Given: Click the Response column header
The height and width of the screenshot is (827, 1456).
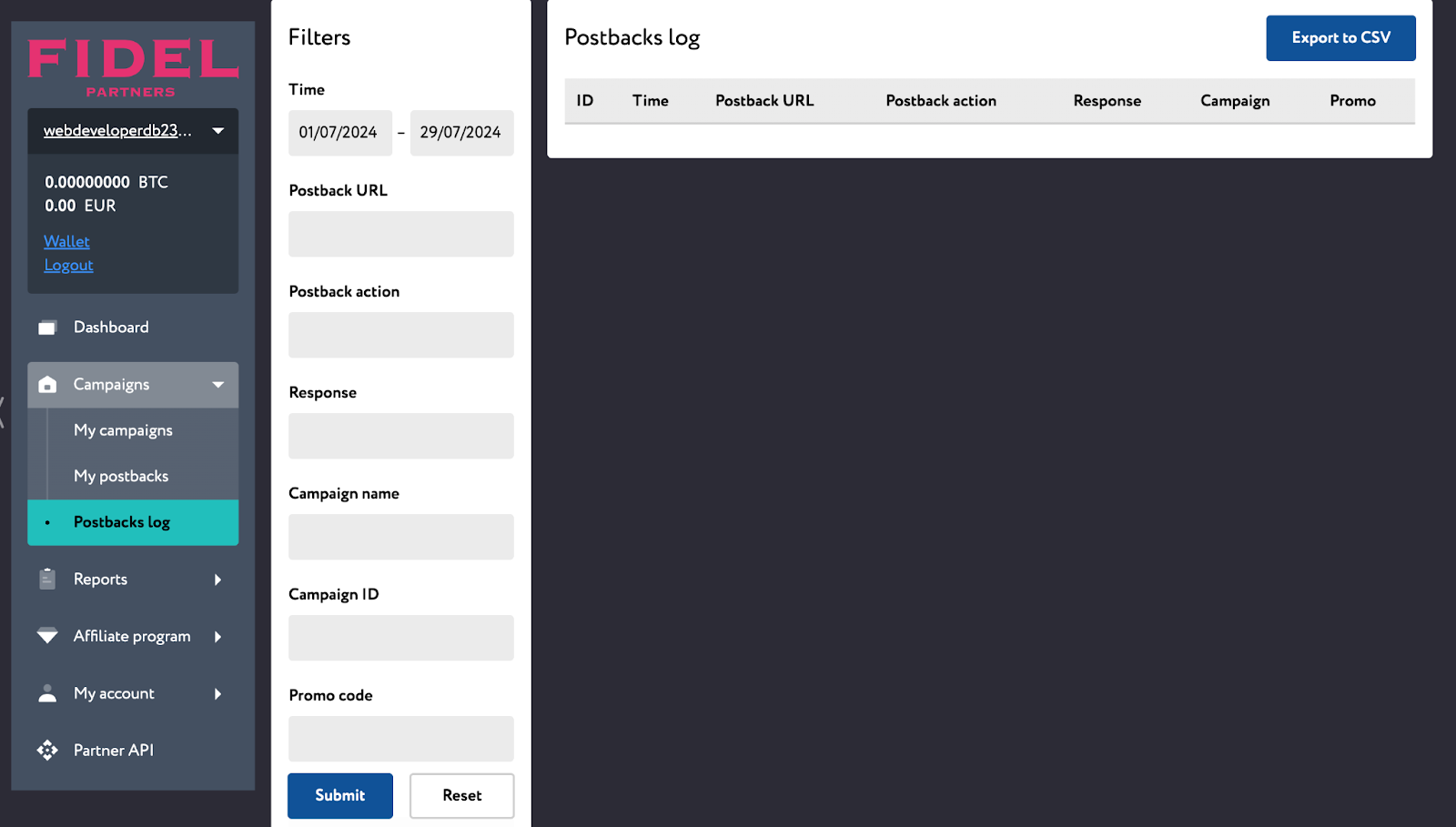Looking at the screenshot, I should (x=1107, y=101).
